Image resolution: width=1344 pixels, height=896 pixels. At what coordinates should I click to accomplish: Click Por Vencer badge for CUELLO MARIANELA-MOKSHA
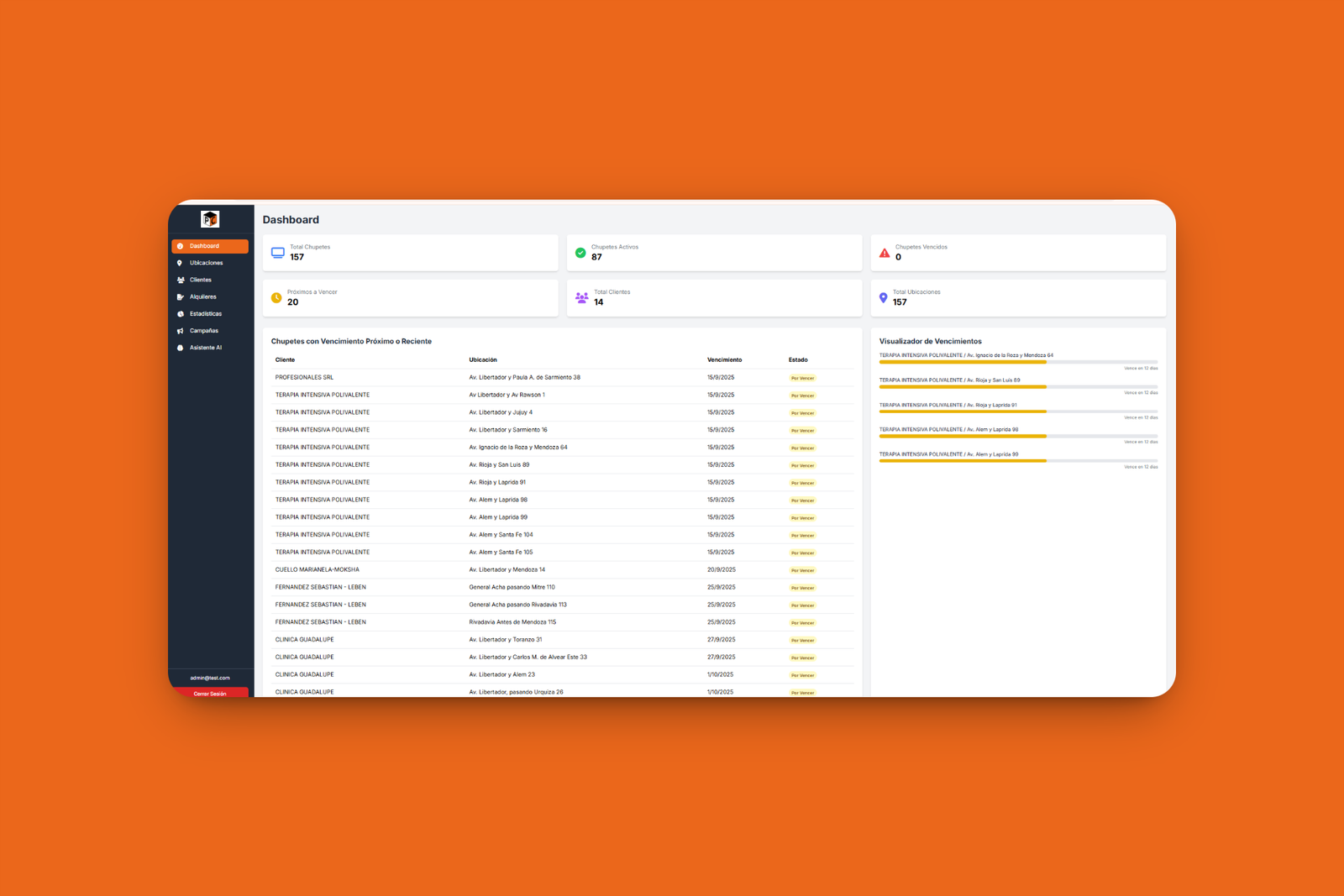tap(802, 571)
